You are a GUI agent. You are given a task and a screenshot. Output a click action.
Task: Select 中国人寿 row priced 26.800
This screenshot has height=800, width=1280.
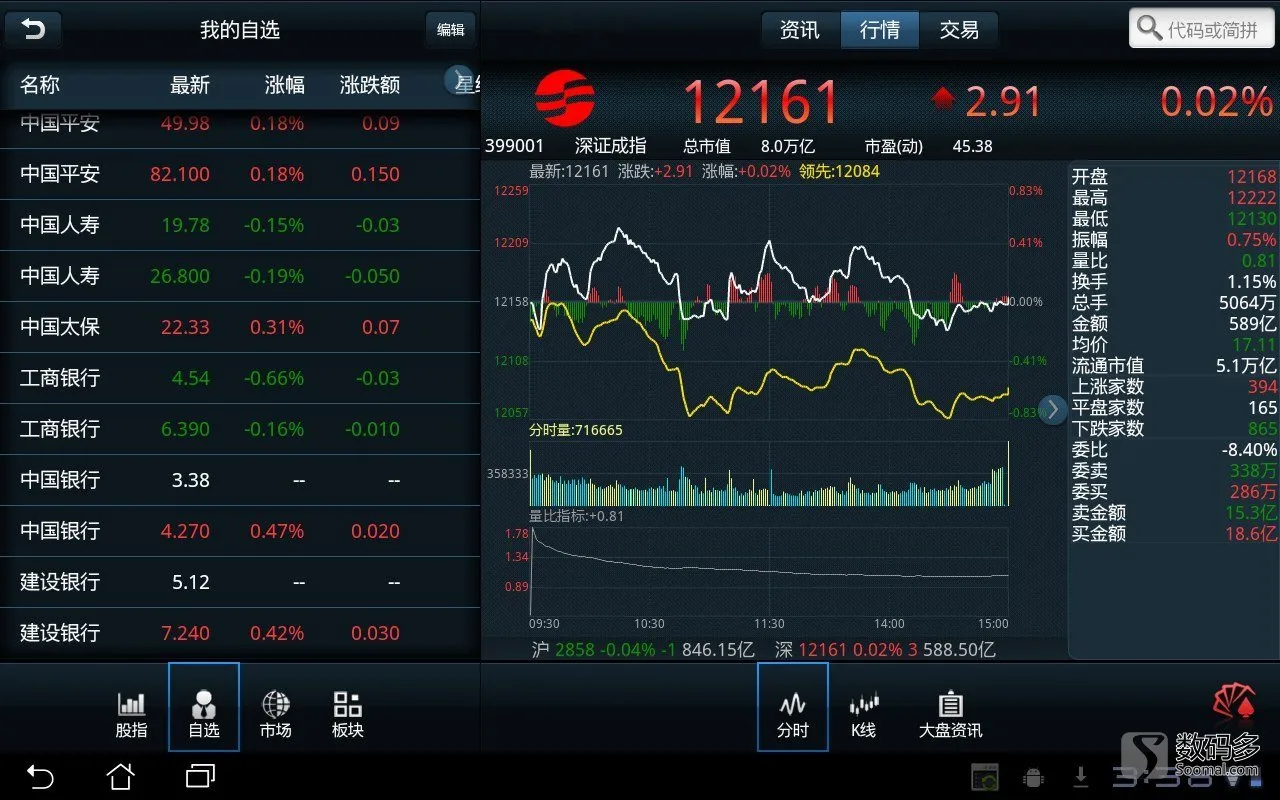(240, 276)
